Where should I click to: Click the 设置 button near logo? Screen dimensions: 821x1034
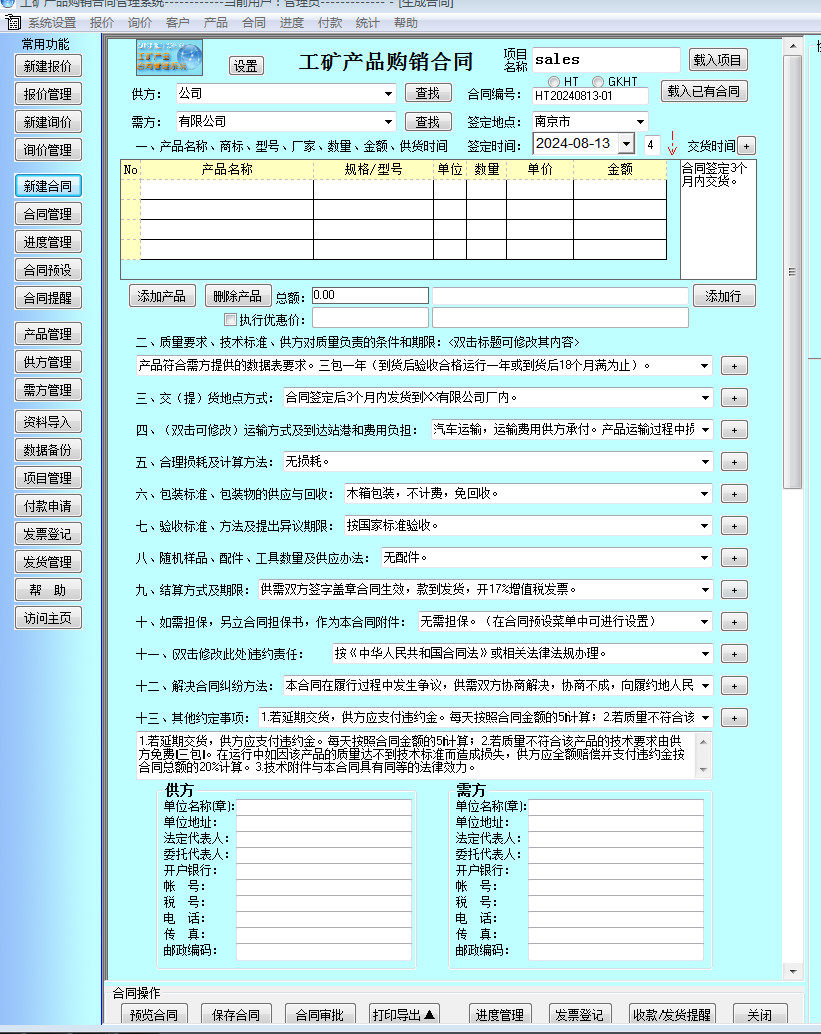[246, 66]
